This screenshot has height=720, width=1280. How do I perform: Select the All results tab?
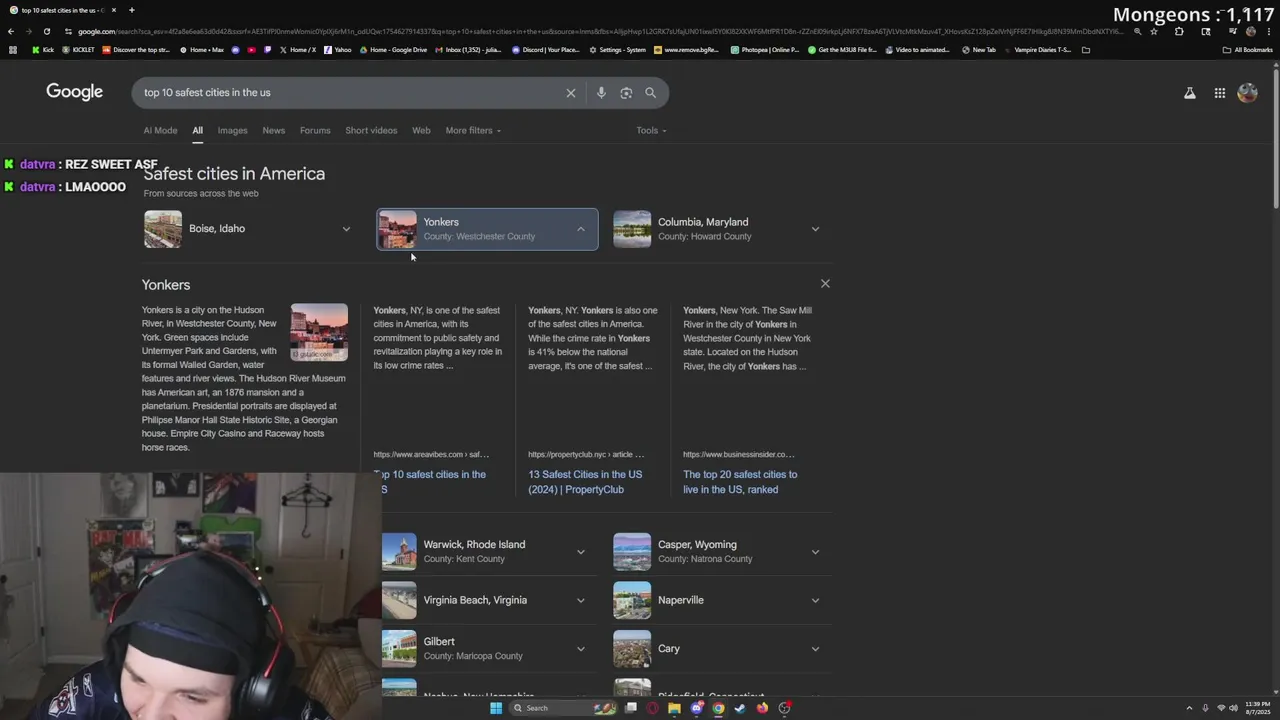point(197,130)
